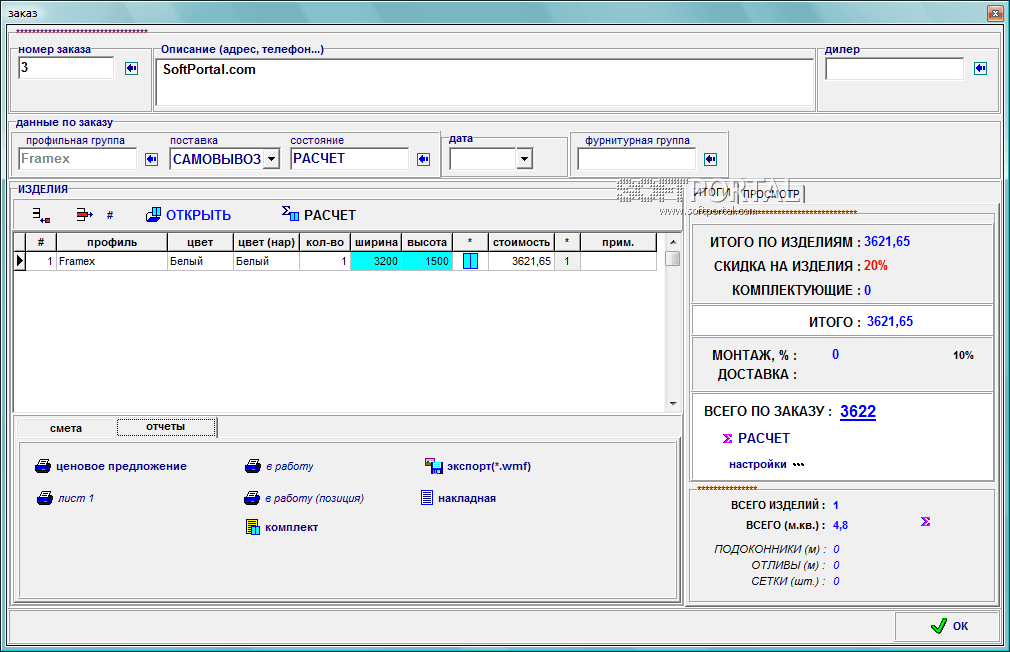Click the pink sigma icon beside РАСЧЕТ total

pyautogui.click(x=727, y=438)
